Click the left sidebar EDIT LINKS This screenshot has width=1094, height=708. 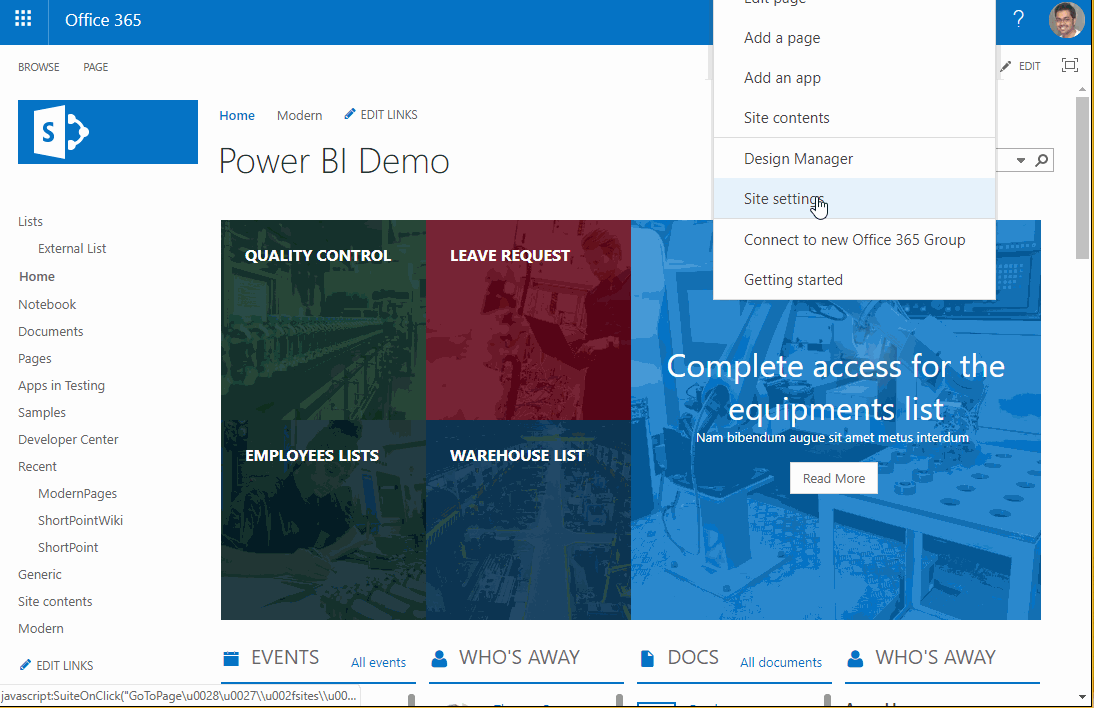(57, 665)
